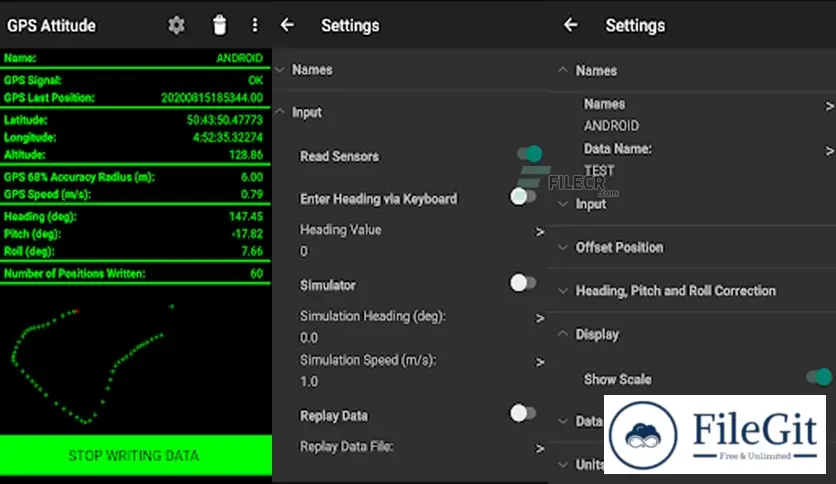Turn on the Simulator switch
This screenshot has height=484, width=836.
(x=522, y=283)
